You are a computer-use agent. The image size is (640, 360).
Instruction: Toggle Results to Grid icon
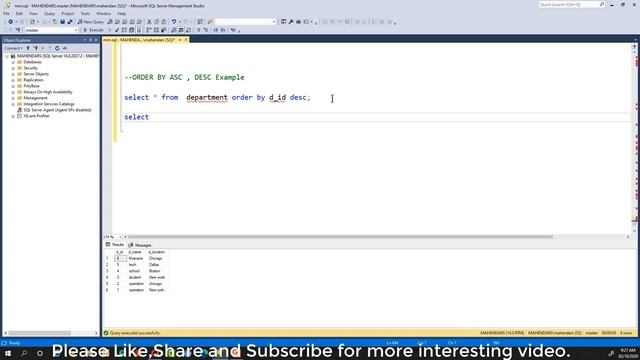pyautogui.click(x=181, y=30)
